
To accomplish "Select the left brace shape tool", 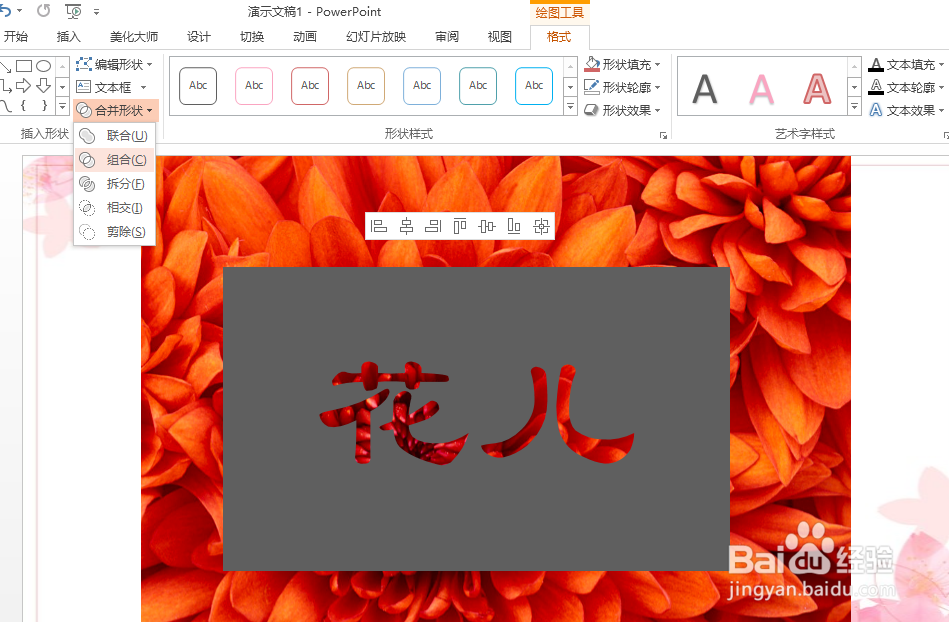I will pyautogui.click(x=24, y=105).
